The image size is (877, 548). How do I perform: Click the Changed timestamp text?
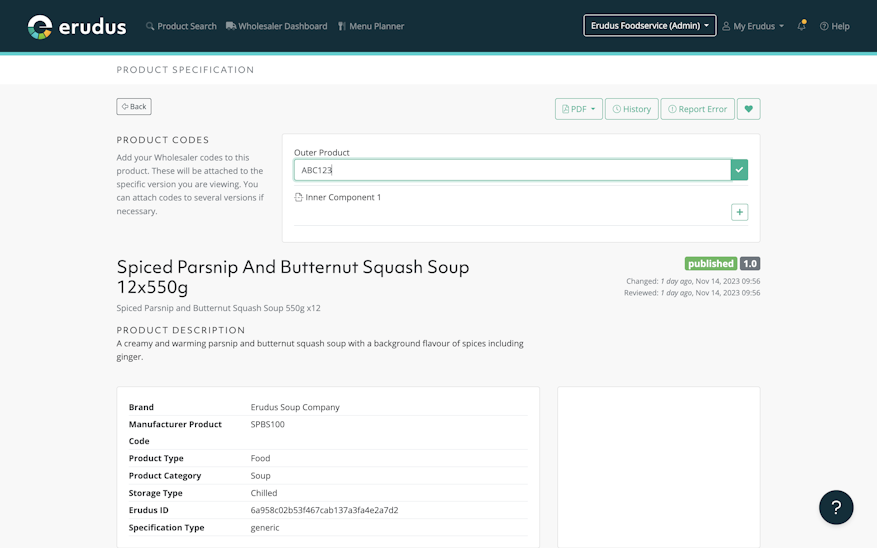click(x=693, y=281)
